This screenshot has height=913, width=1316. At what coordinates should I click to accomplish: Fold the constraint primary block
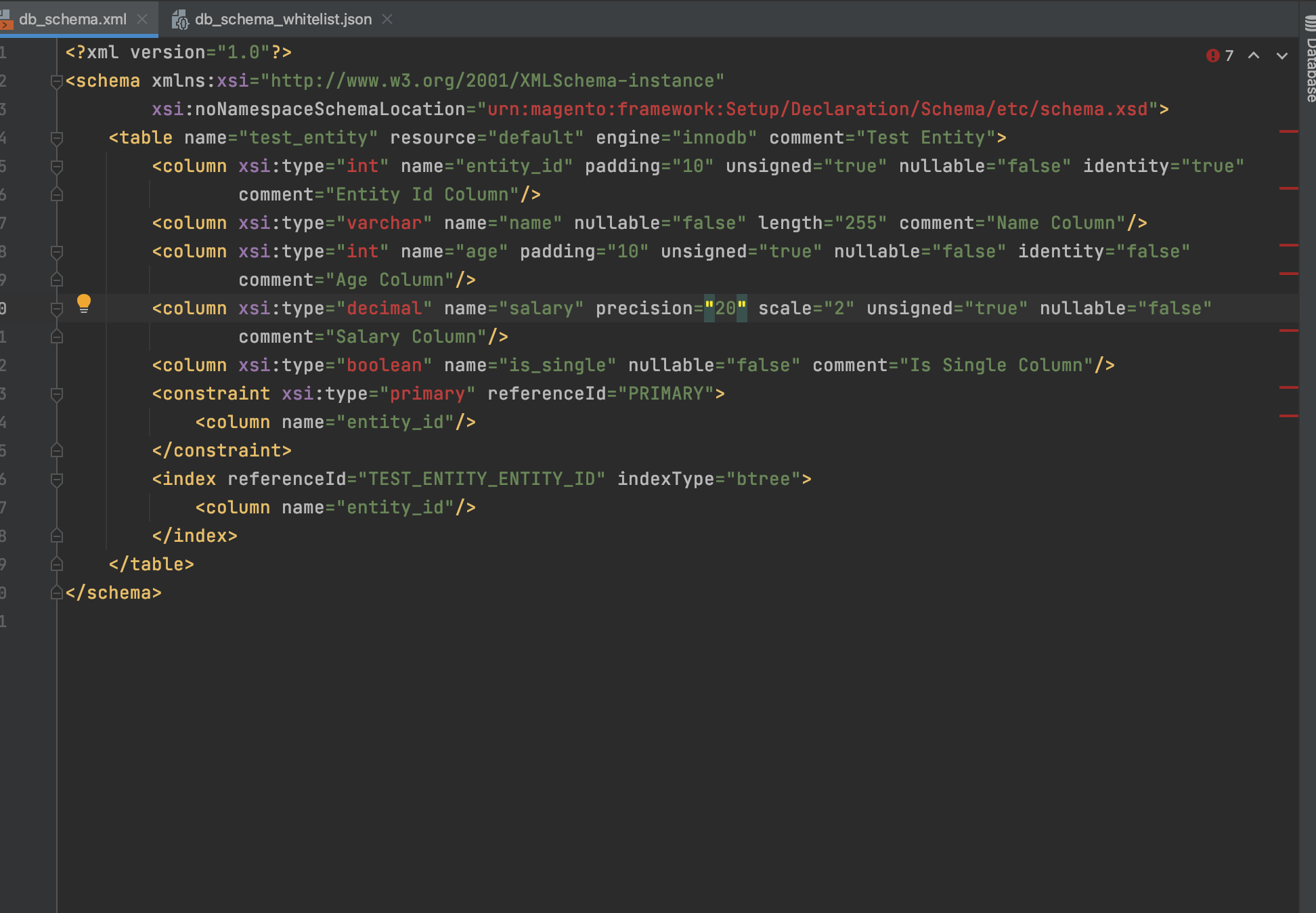point(57,394)
